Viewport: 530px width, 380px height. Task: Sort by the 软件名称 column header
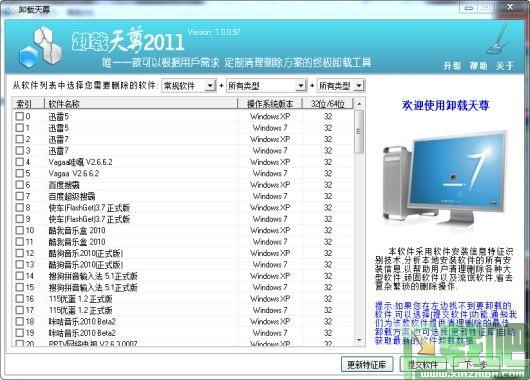(141, 104)
